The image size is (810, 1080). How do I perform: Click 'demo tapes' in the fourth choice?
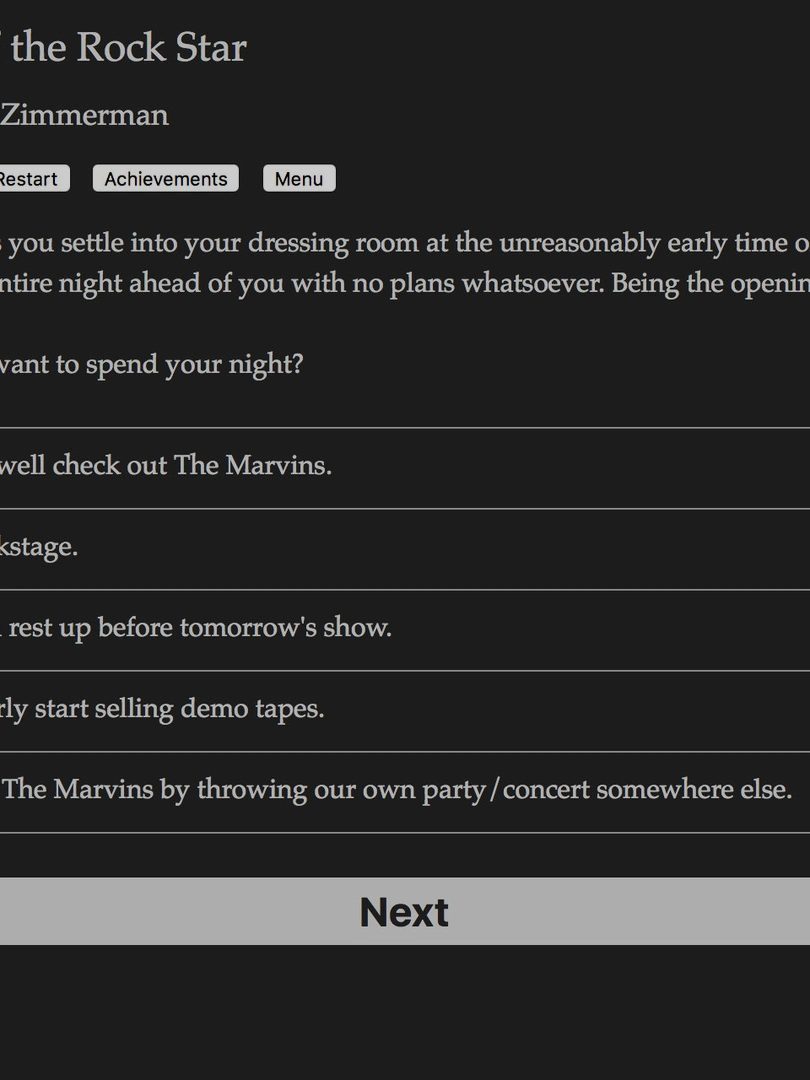(x=267, y=709)
